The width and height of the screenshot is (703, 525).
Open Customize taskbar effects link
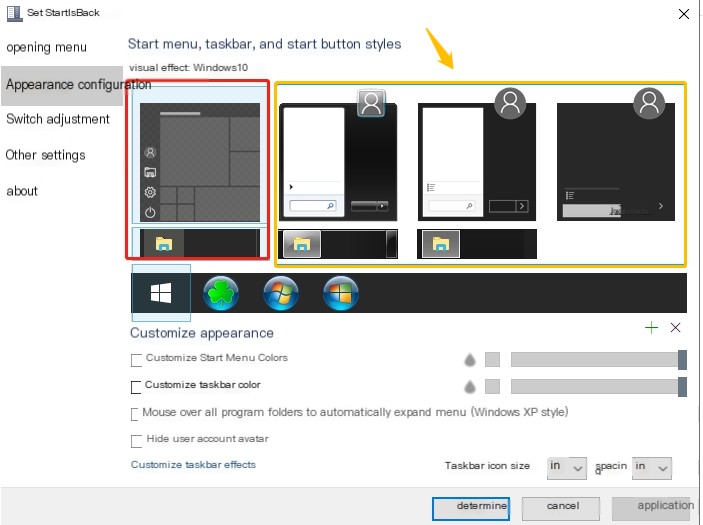pos(193,464)
